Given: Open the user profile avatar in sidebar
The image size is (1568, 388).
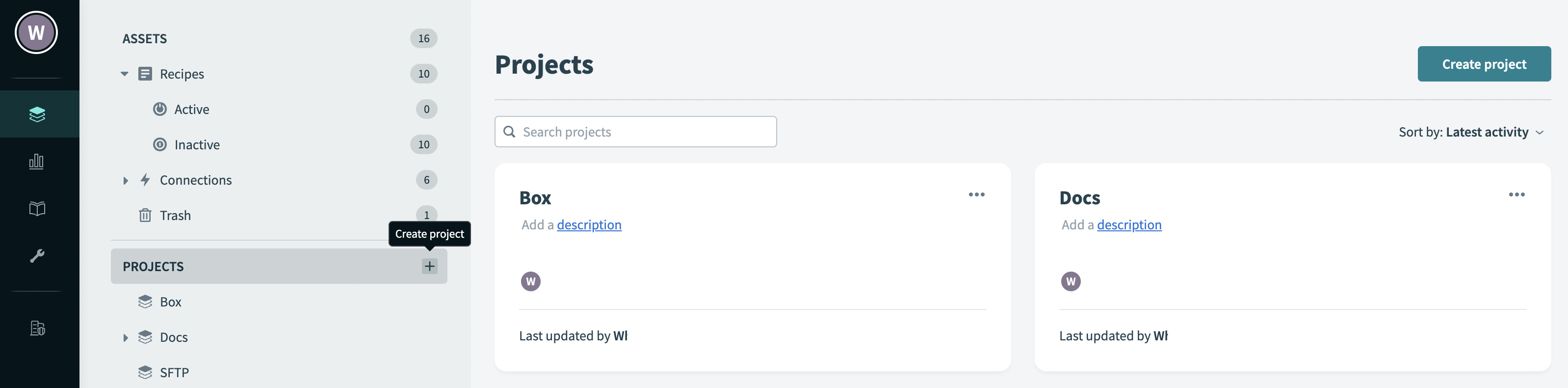Looking at the screenshot, I should point(36,33).
